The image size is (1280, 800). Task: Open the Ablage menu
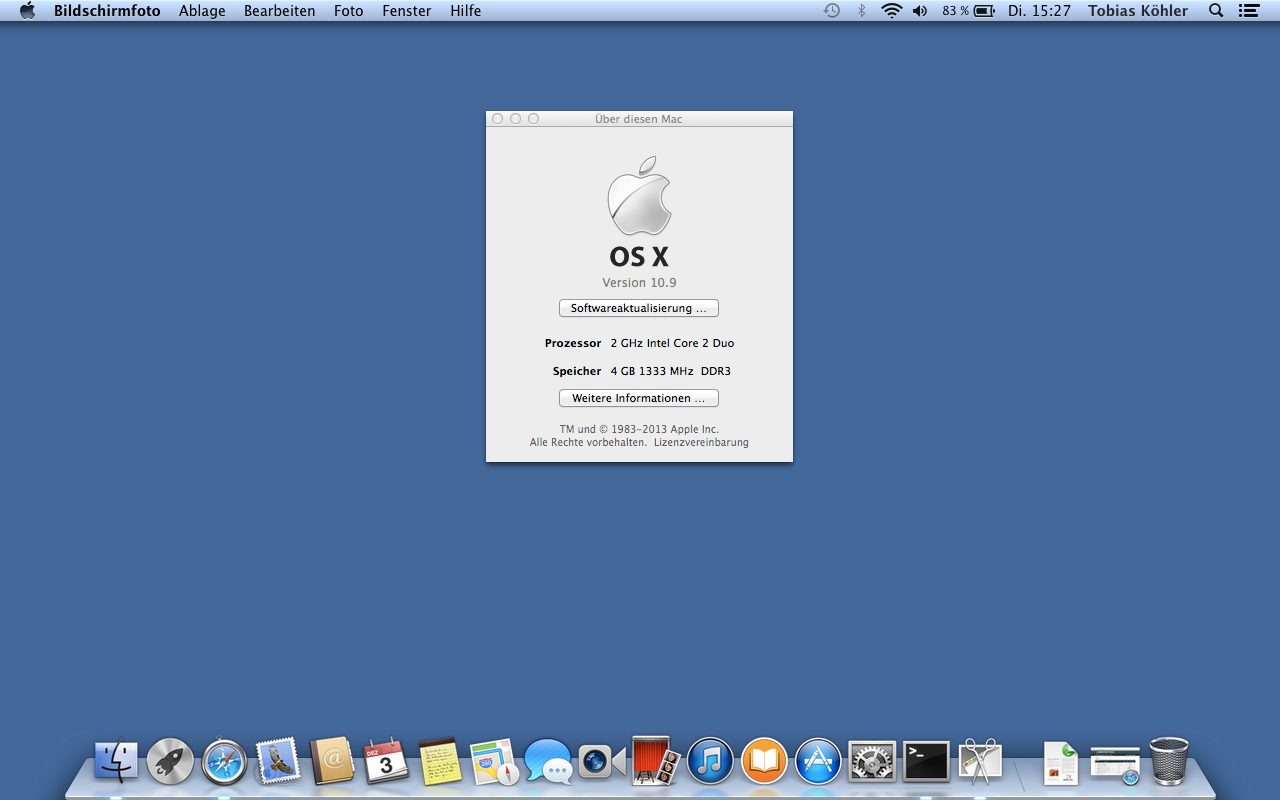click(202, 11)
